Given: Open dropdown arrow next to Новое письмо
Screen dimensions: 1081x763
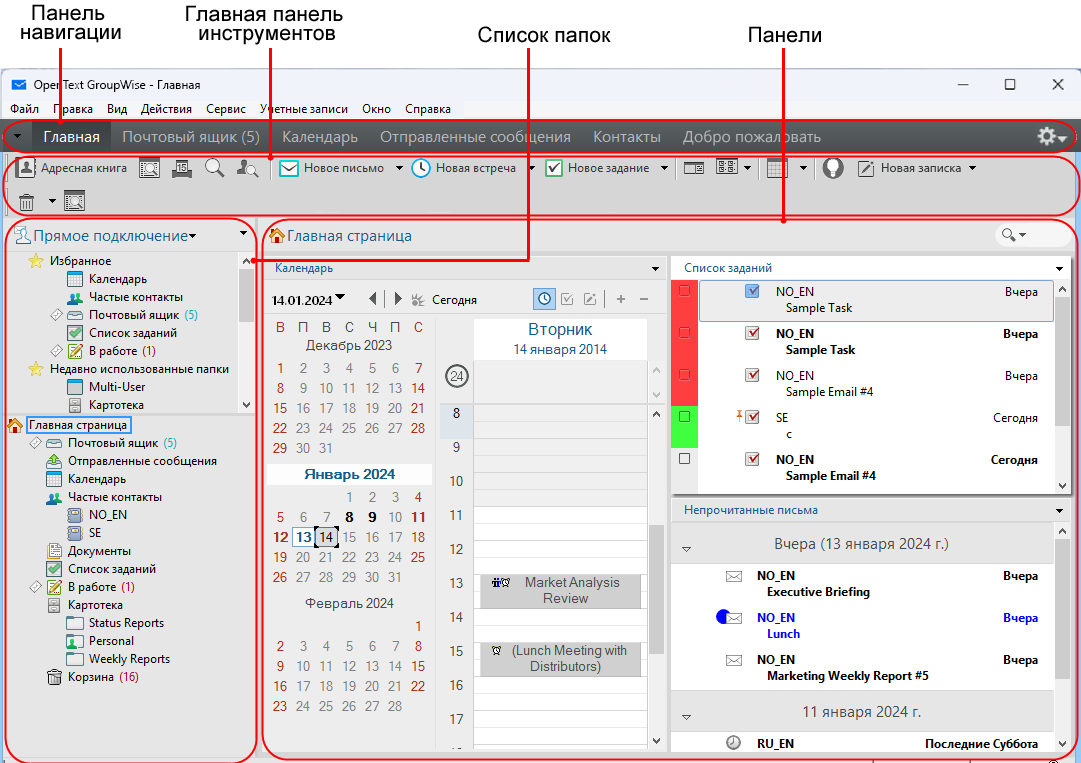Looking at the screenshot, I should tap(398, 168).
